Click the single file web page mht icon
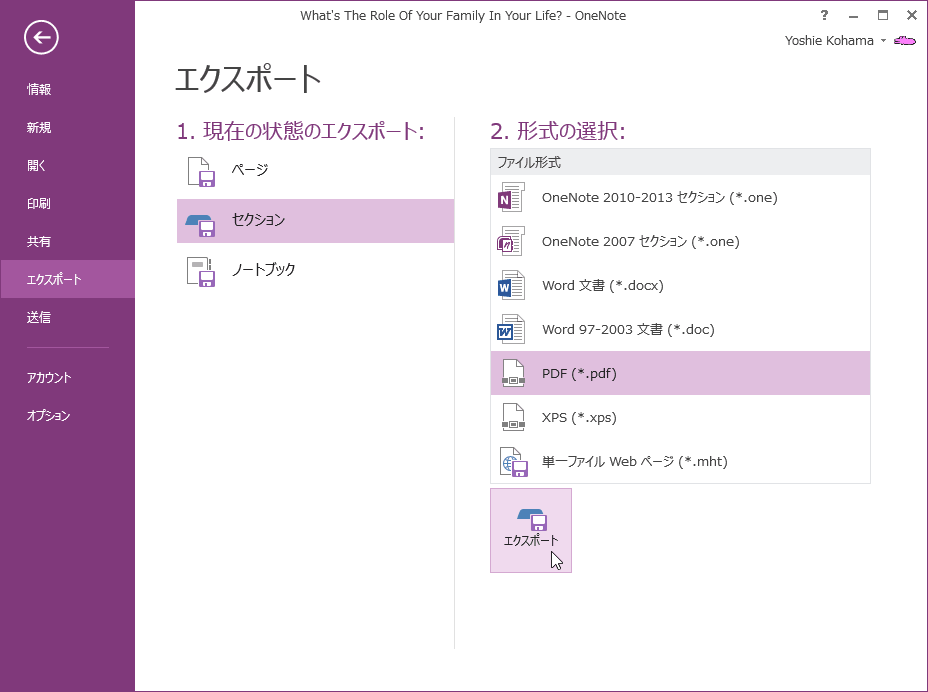The width and height of the screenshot is (928, 692). tap(514, 462)
